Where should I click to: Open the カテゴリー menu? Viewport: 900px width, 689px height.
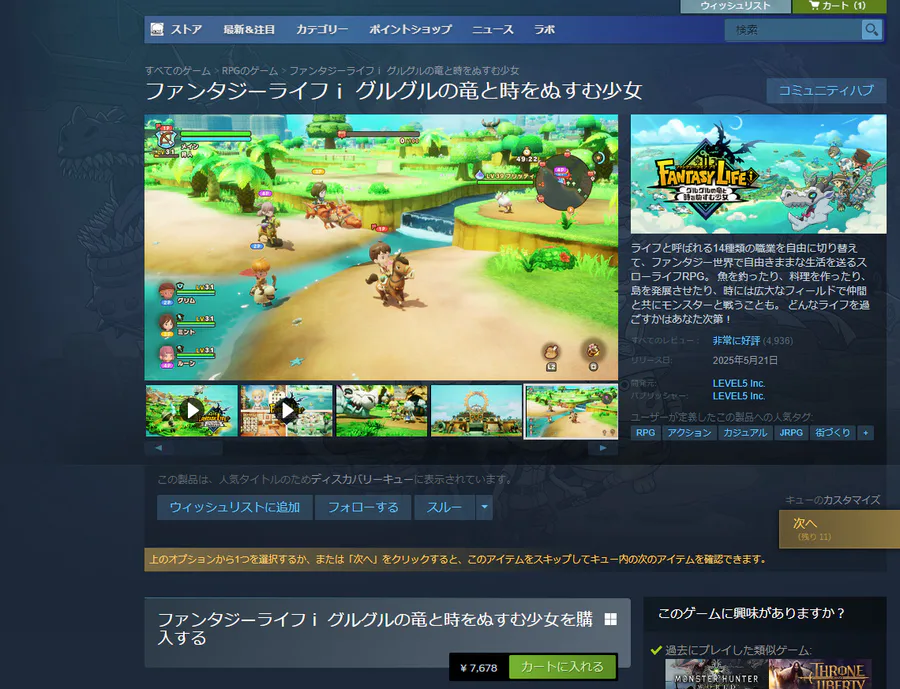(322, 29)
